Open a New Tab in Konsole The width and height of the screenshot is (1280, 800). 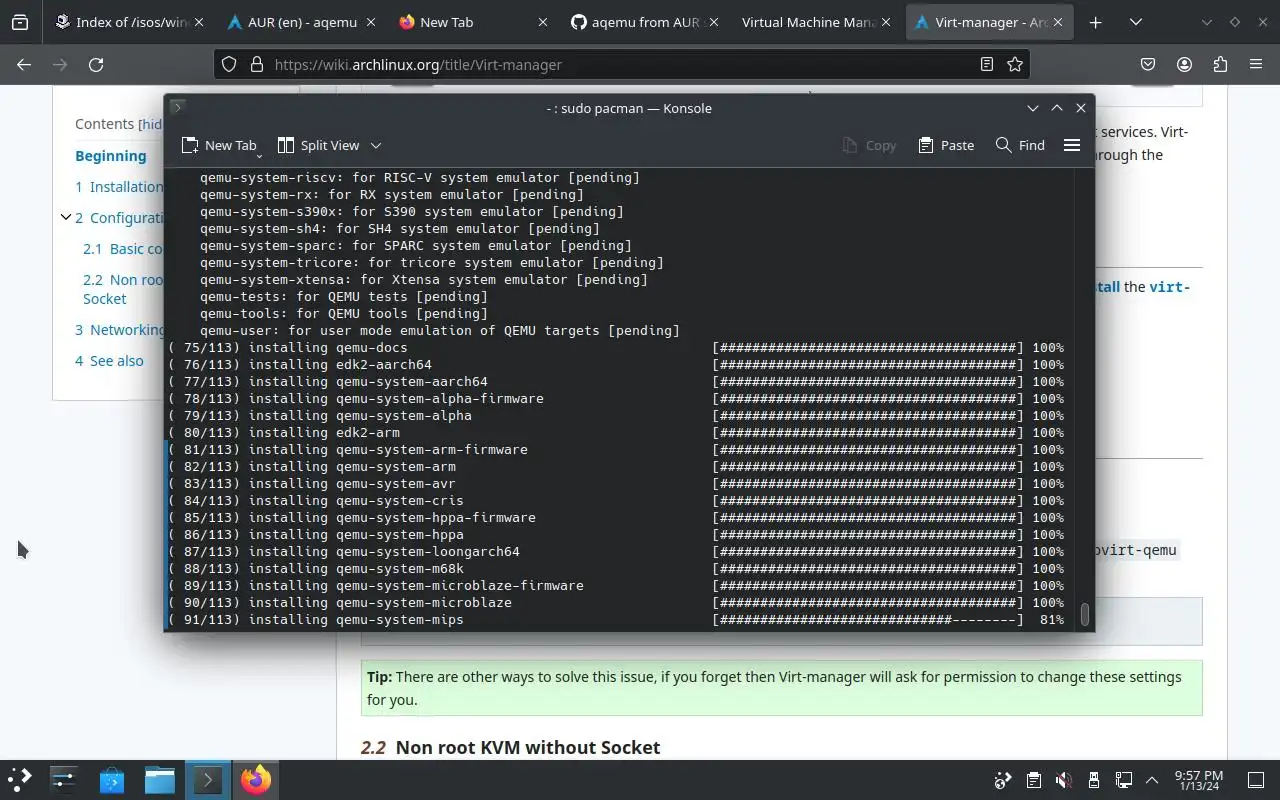(x=219, y=145)
